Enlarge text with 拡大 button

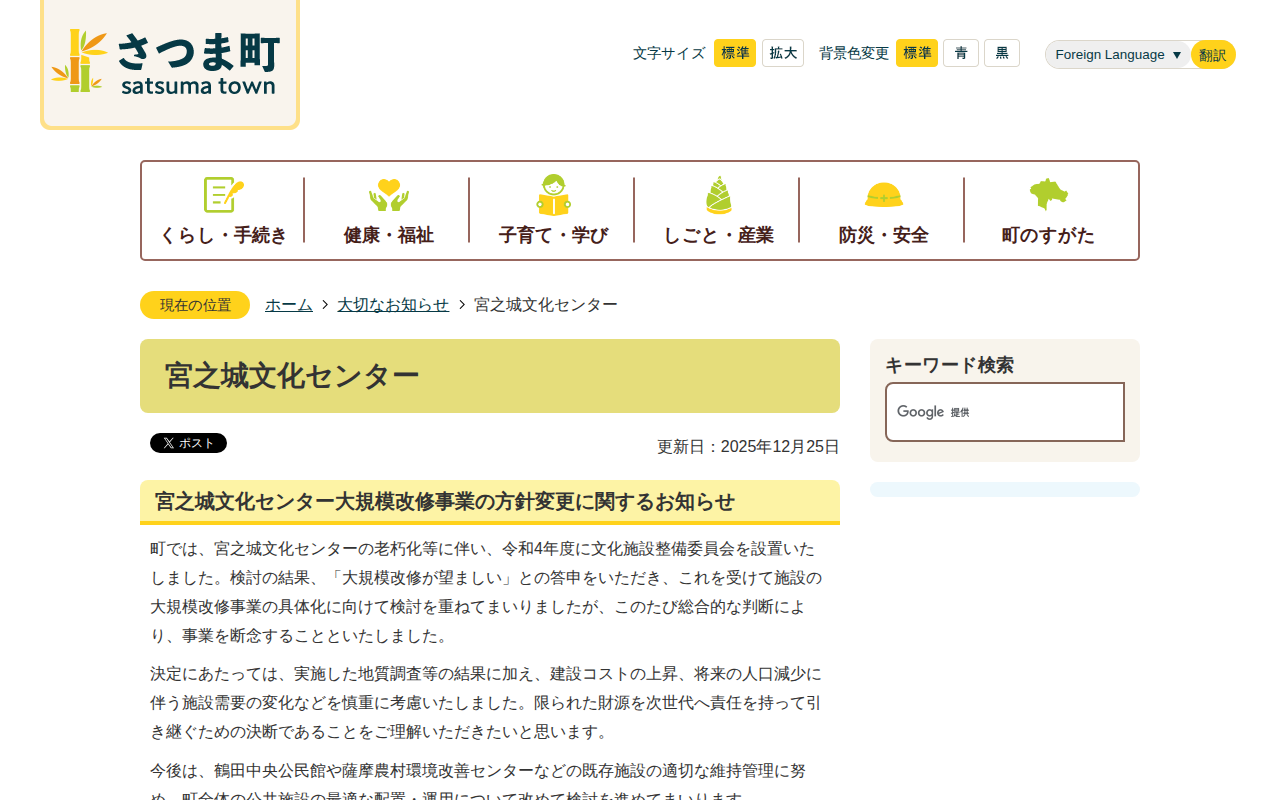click(783, 53)
